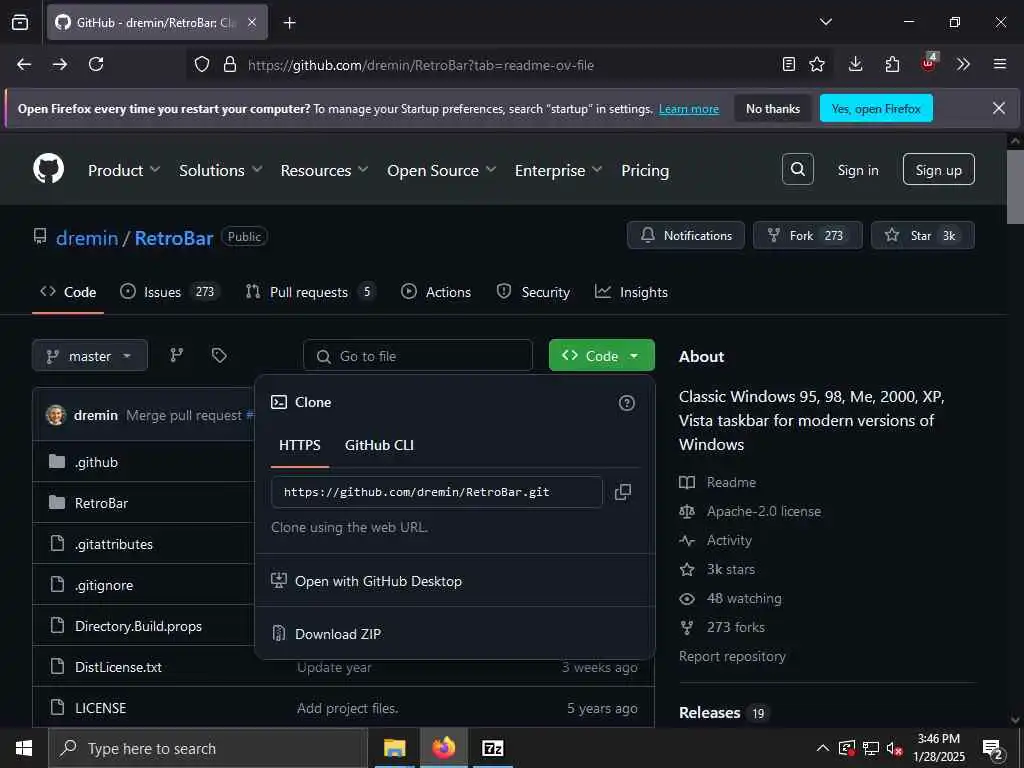Open the Learn more link
Viewport: 1024px width, 768px height.
(x=688, y=109)
